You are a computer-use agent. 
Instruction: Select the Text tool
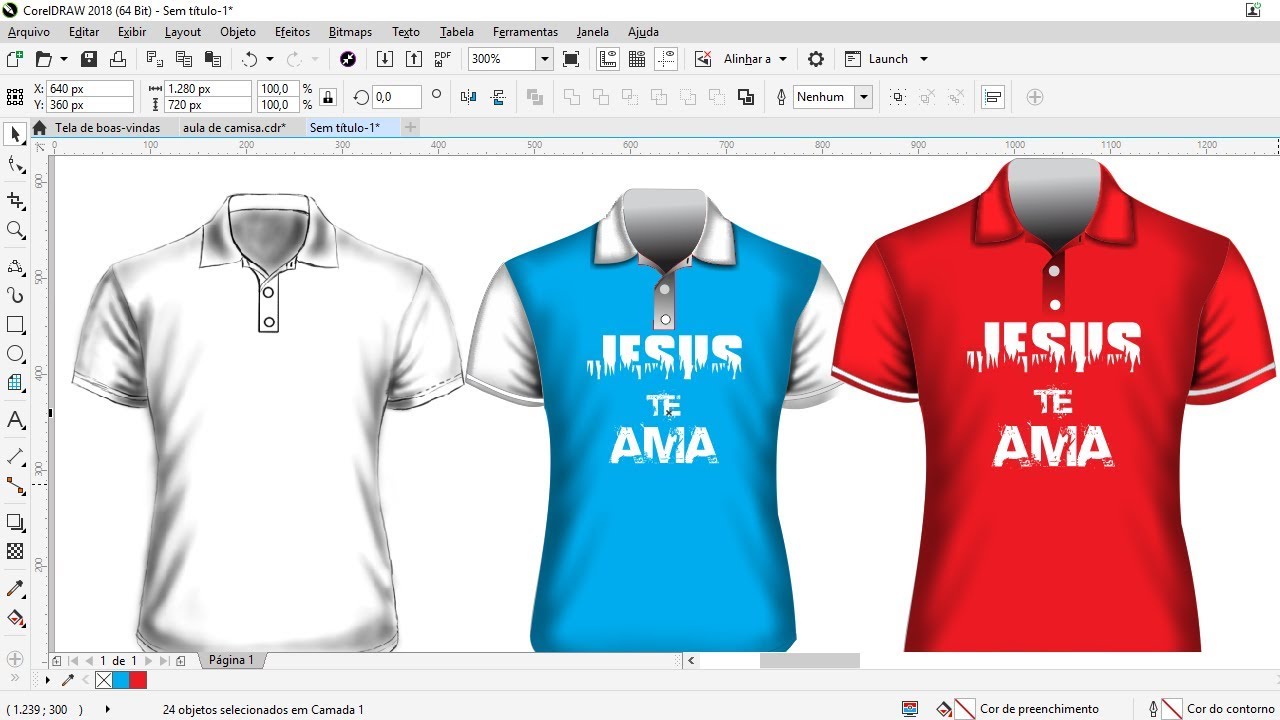pos(15,420)
